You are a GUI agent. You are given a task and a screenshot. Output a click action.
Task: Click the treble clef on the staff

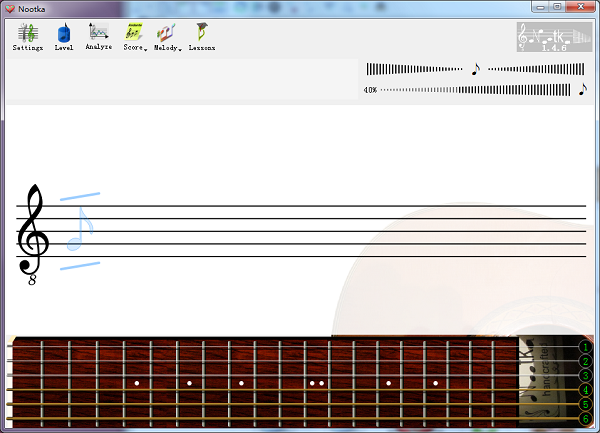[33, 234]
